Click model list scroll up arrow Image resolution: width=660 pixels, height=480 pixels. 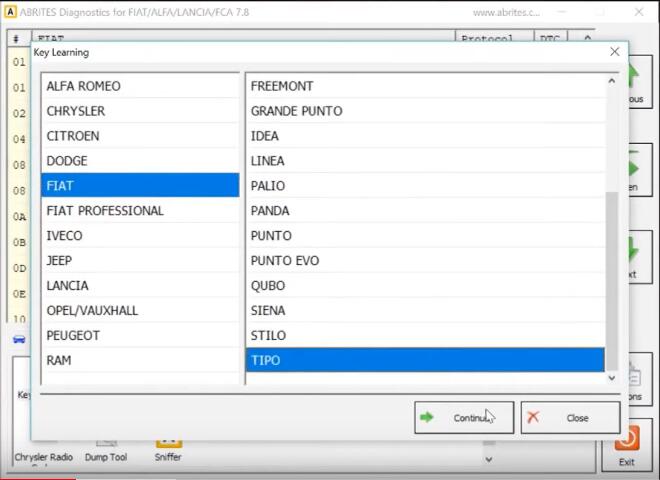tap(612, 81)
